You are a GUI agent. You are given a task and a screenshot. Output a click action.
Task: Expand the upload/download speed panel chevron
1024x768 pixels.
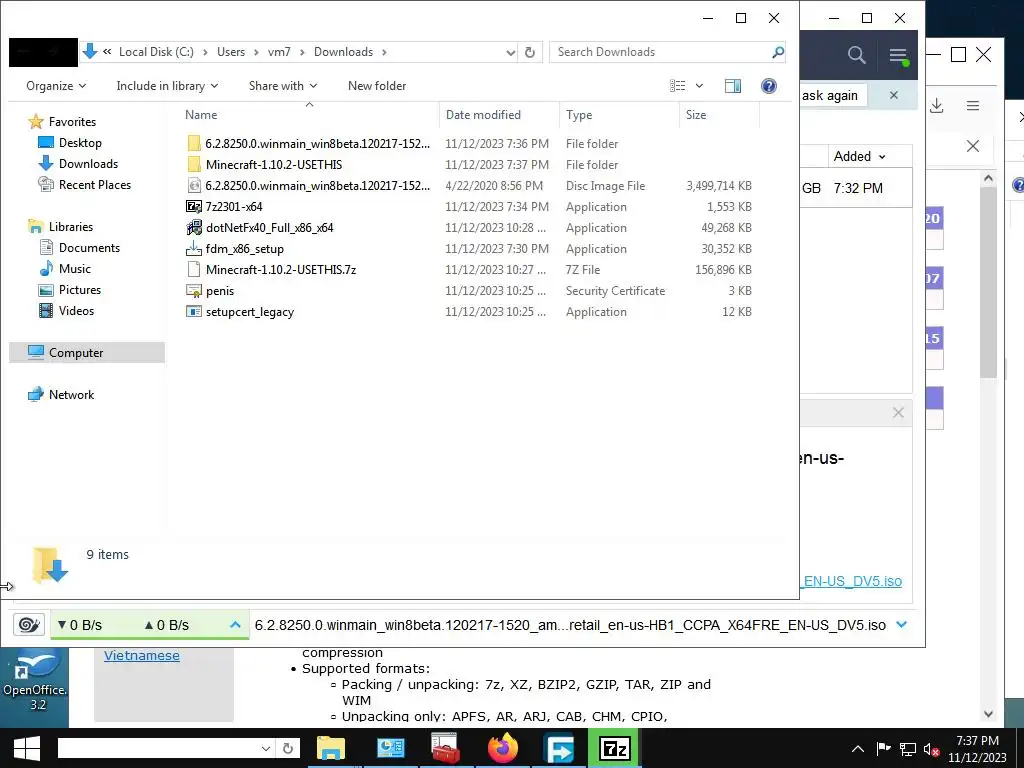coord(236,625)
